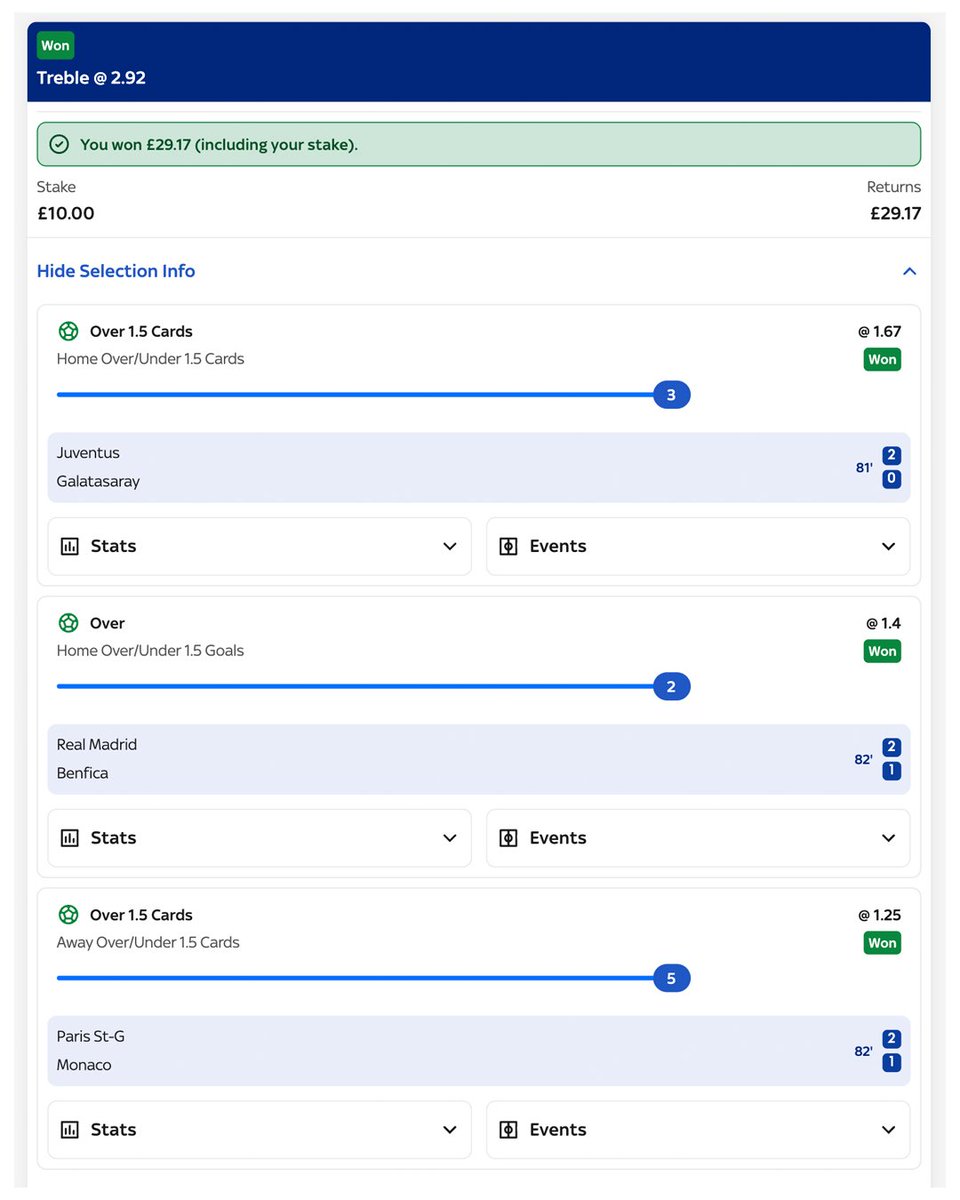This screenshot has width=960, height=1200.
Task: Click Galatasaray score badge showing 0
Action: tap(892, 479)
